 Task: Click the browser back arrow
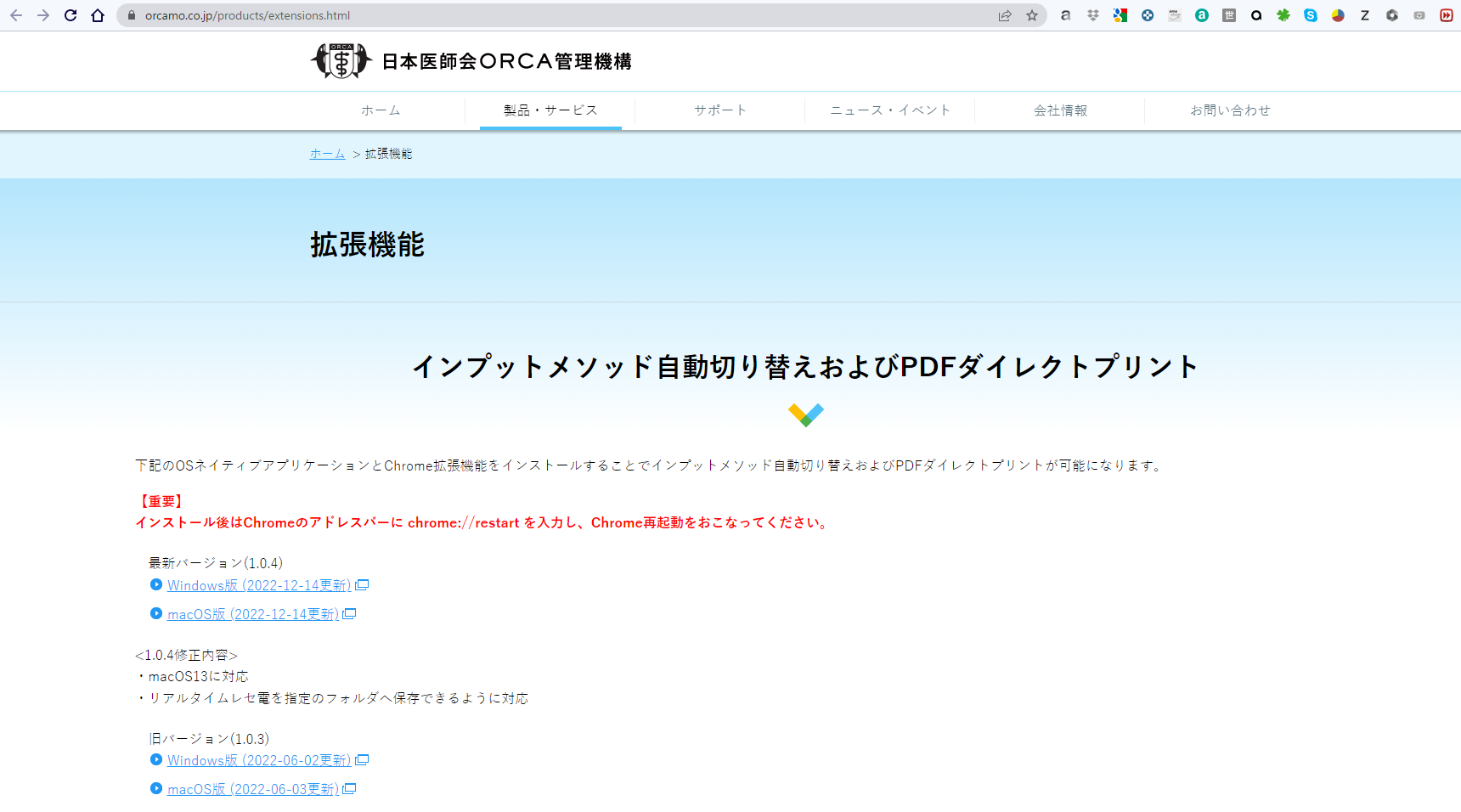16,15
